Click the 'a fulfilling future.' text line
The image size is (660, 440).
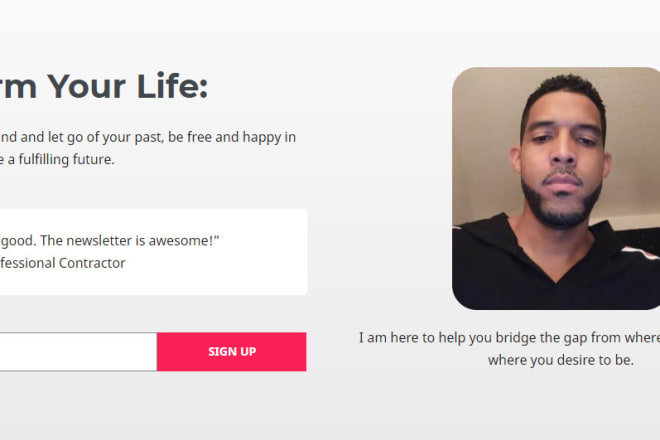61,160
